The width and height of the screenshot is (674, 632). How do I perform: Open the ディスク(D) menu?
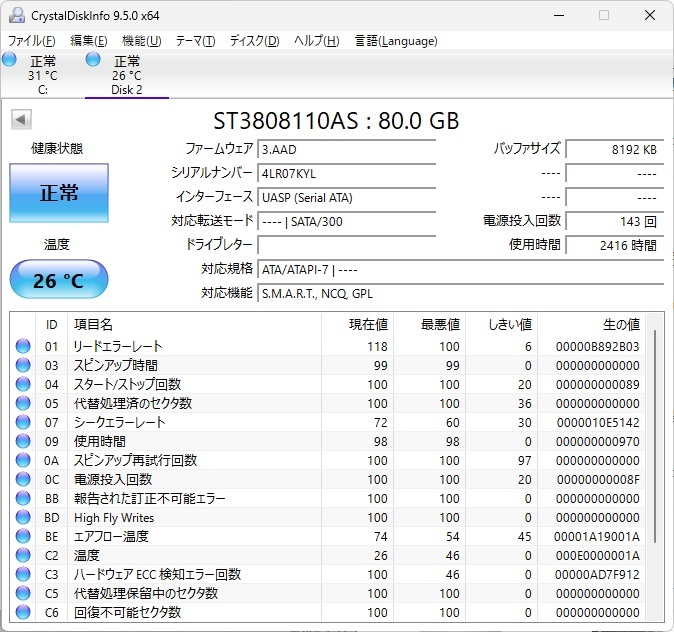coord(254,41)
